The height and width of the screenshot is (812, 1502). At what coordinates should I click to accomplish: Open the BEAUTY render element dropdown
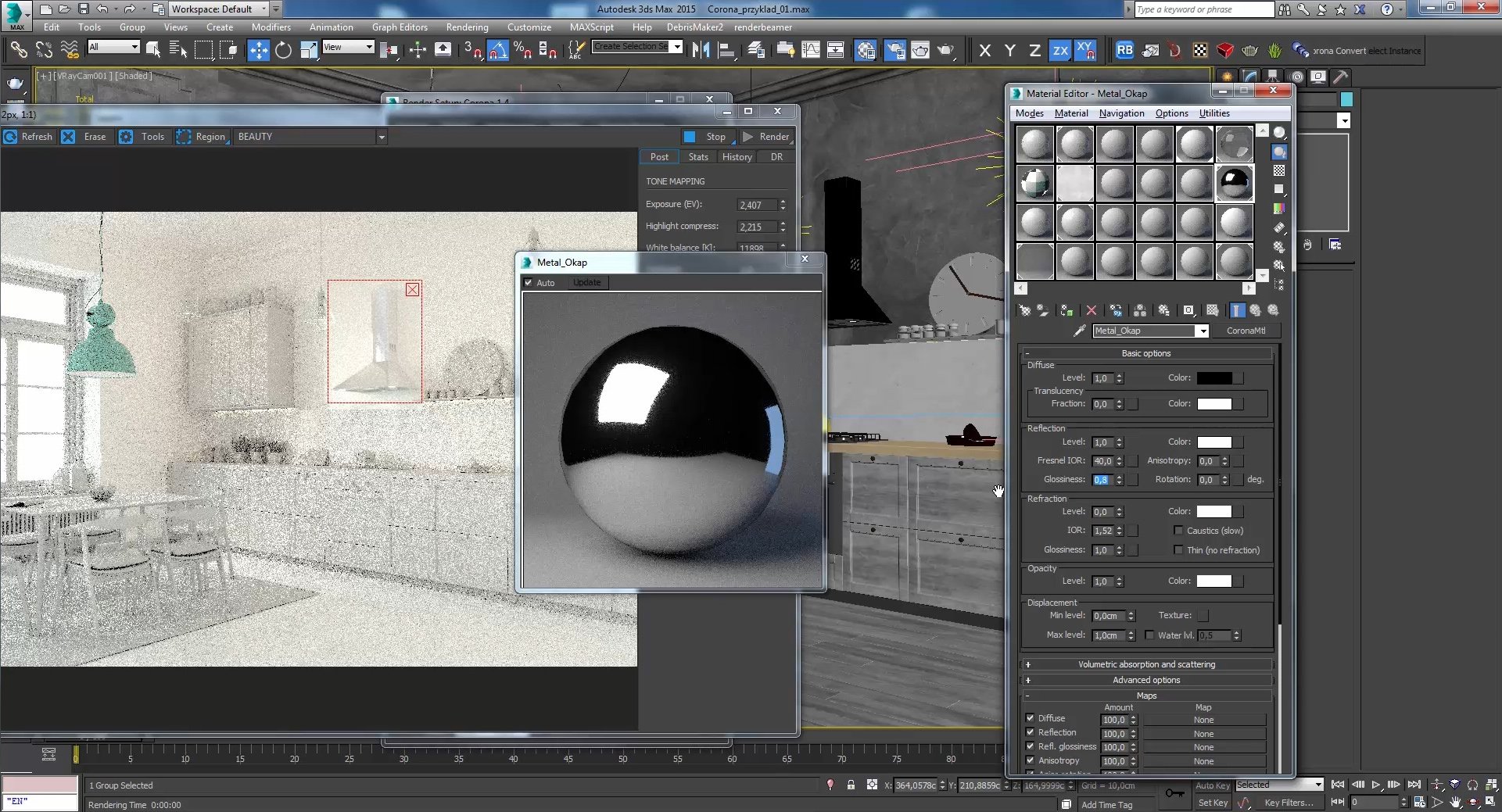(x=382, y=137)
